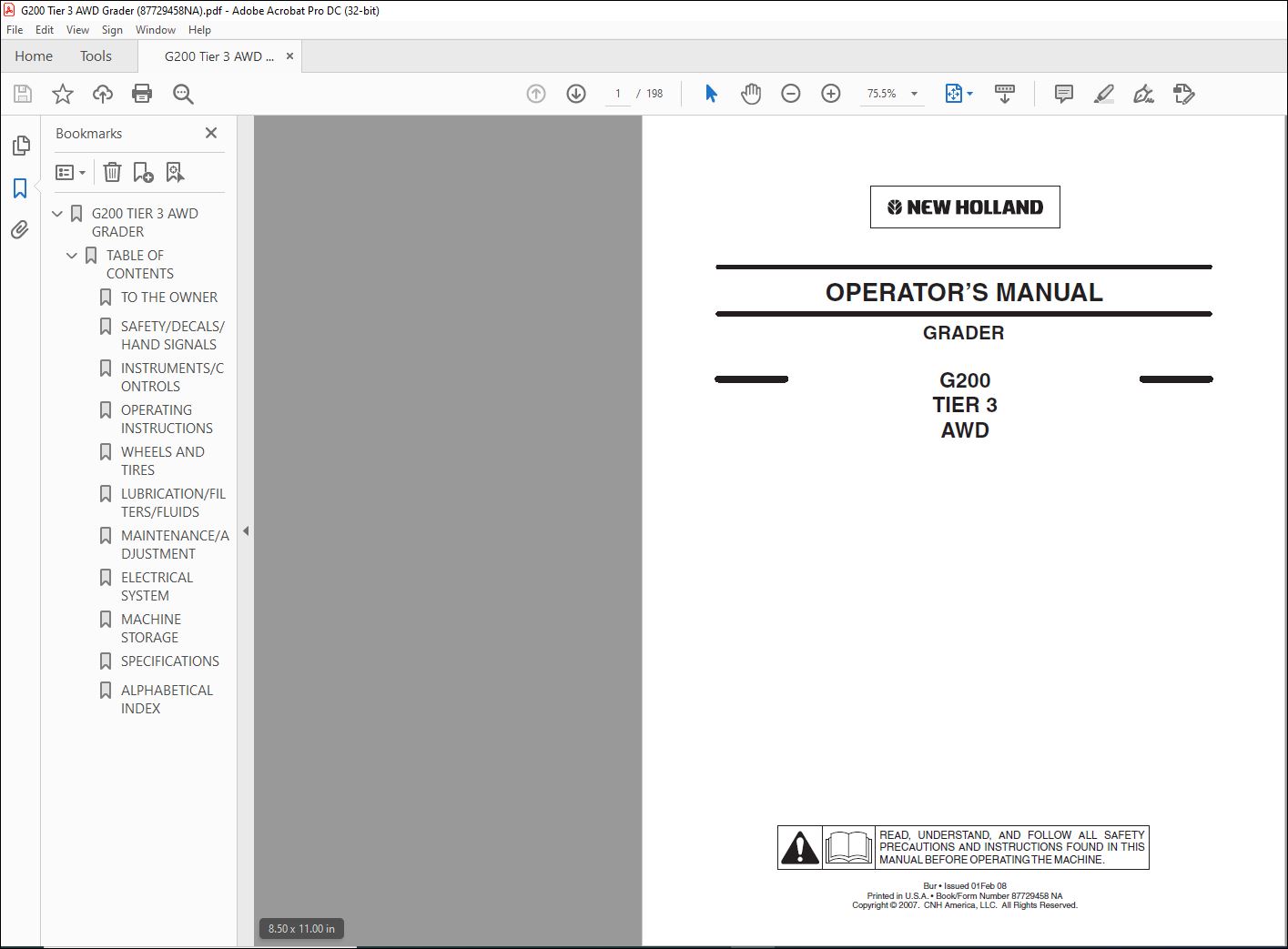Collapse the navigation pane handle
The image size is (1288, 949).
point(246,531)
